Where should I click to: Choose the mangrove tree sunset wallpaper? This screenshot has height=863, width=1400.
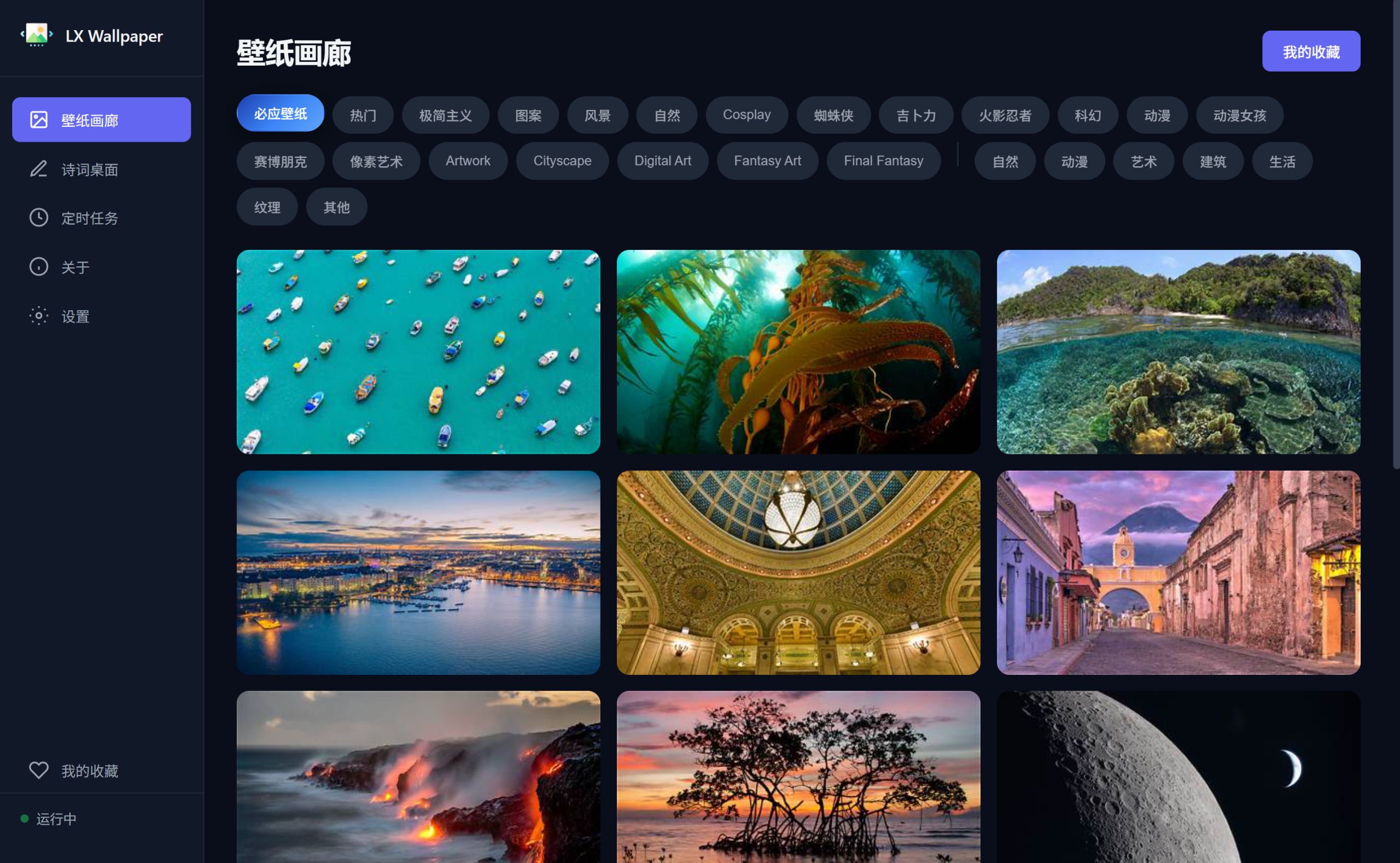(798, 777)
